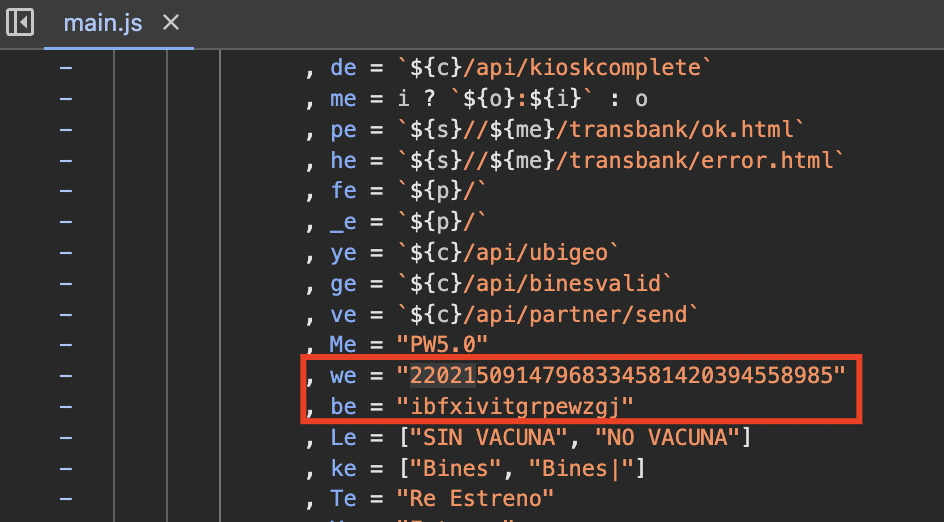This screenshot has width=944, height=522.
Task: Click the '_e' variable assignment line
Action: click(x=396, y=222)
